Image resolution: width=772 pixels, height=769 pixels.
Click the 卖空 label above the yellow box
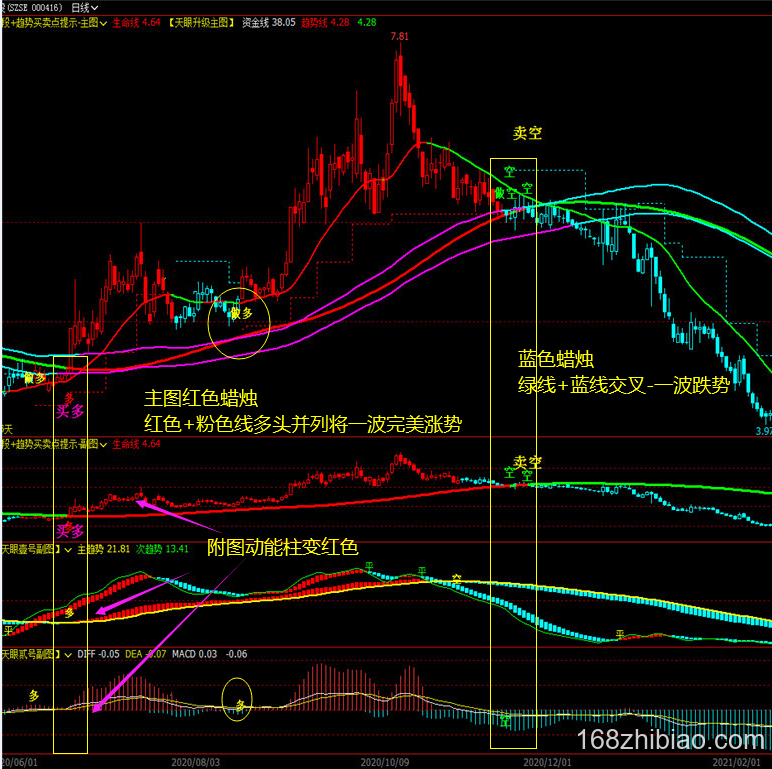point(527,134)
